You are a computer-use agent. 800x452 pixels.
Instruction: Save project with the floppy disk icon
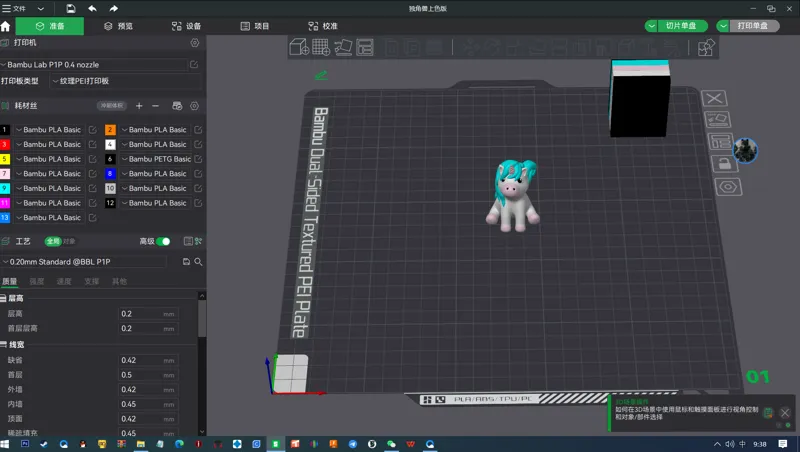pyautogui.click(x=71, y=8)
